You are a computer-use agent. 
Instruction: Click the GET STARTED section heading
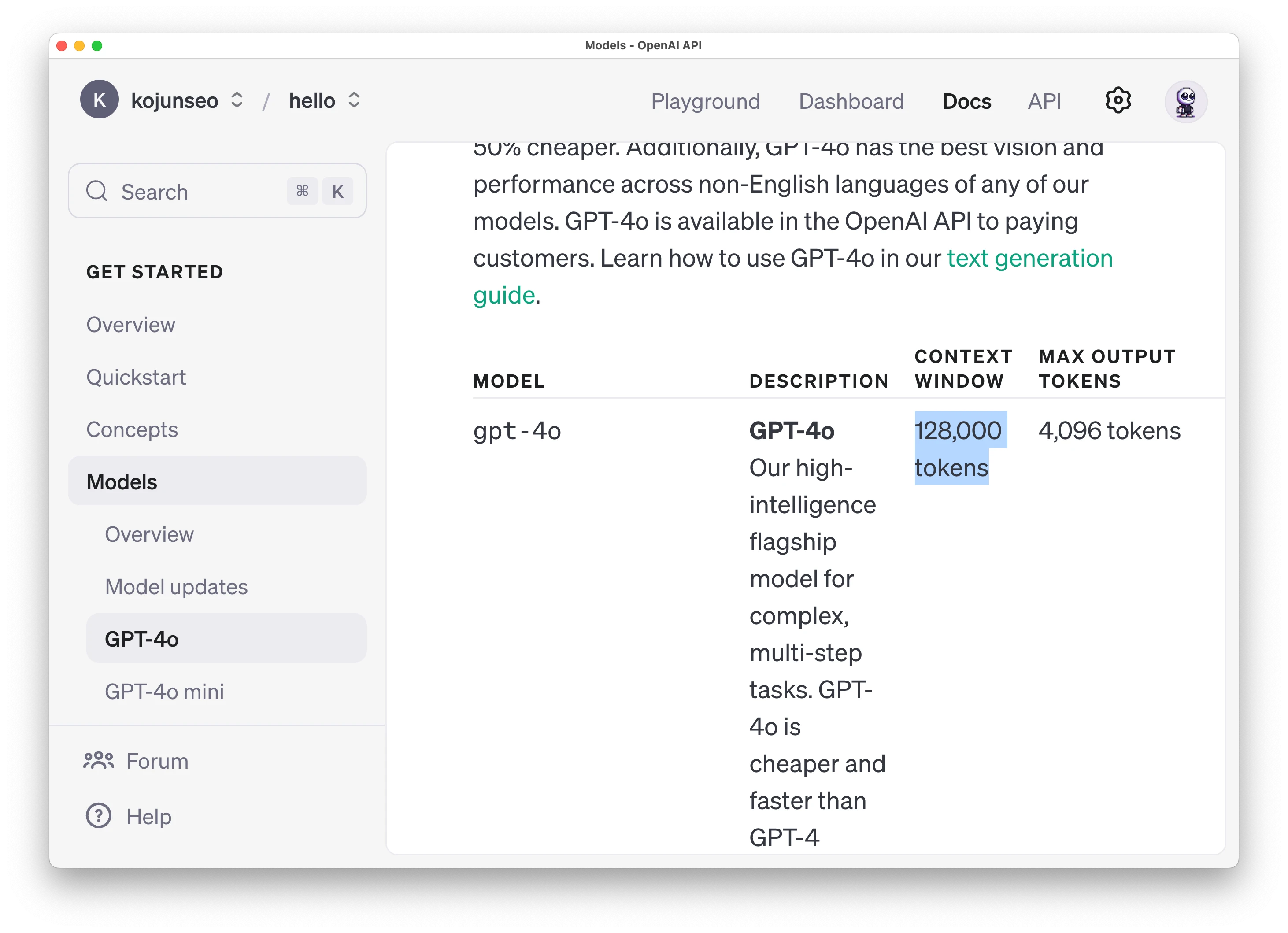[155, 272]
